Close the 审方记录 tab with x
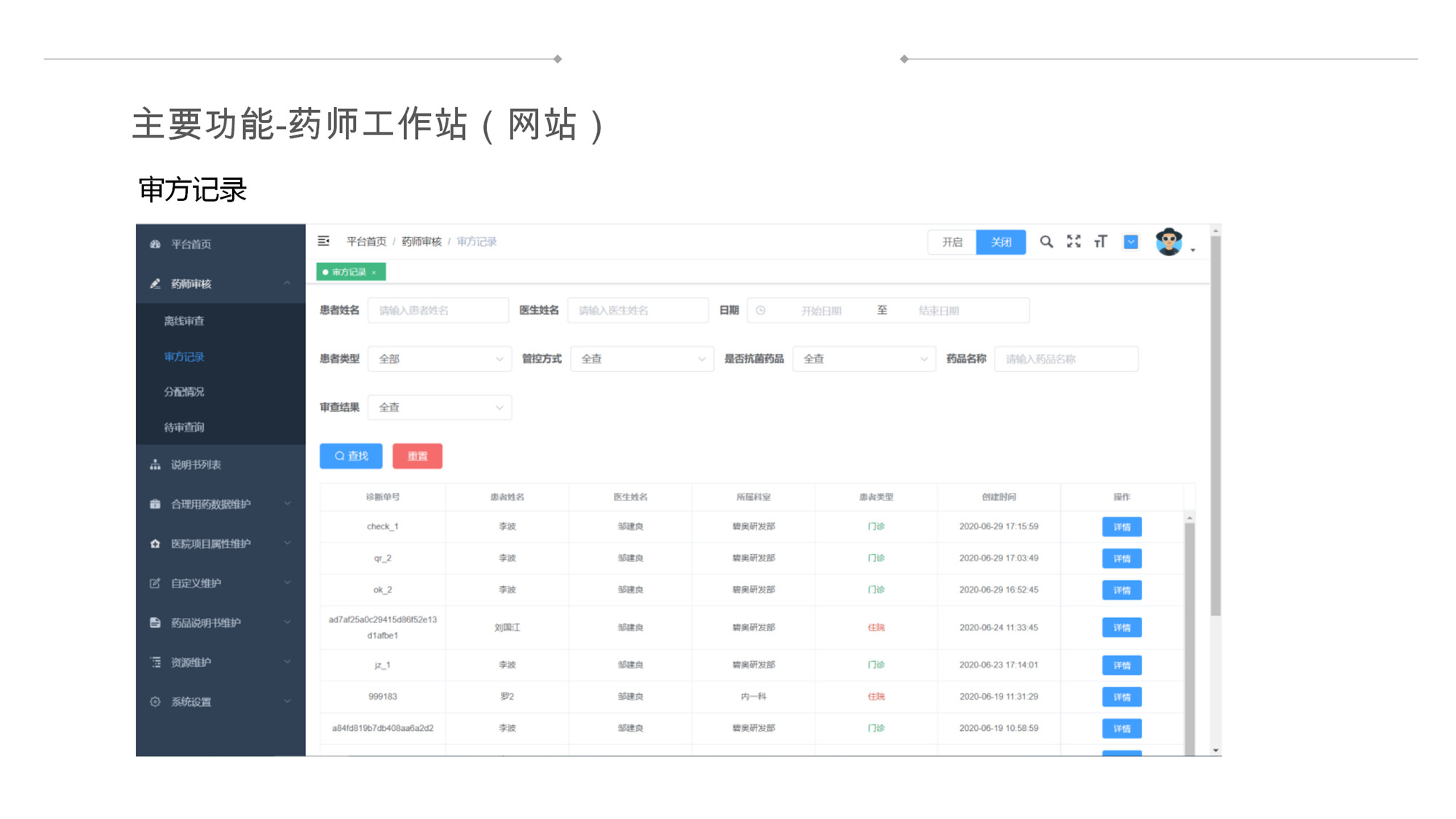Viewport: 1456px width, 819px height. [374, 272]
